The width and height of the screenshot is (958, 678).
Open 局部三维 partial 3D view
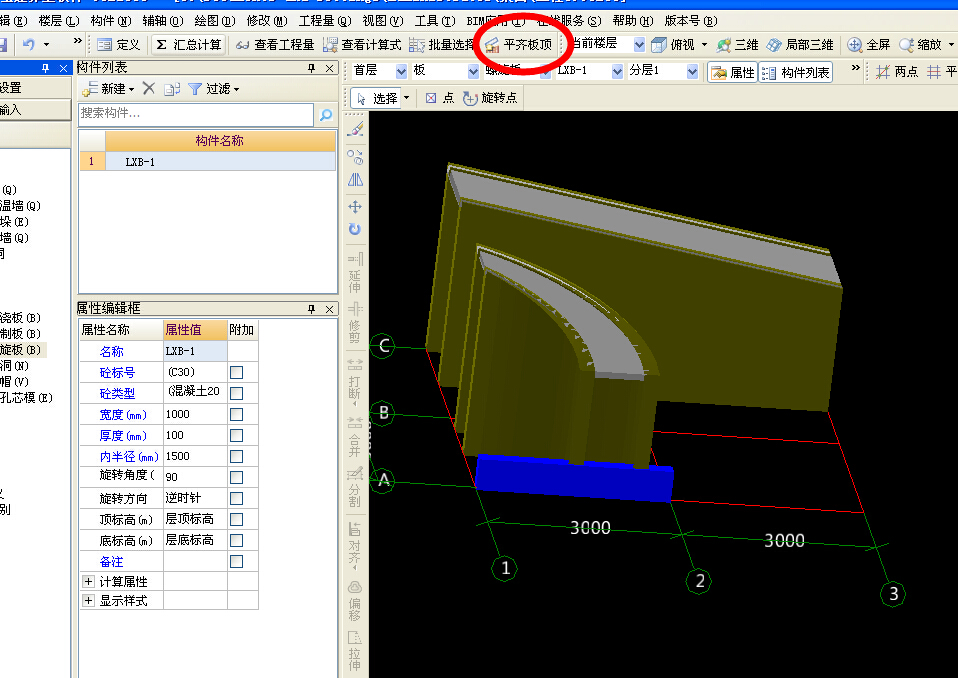coord(800,45)
